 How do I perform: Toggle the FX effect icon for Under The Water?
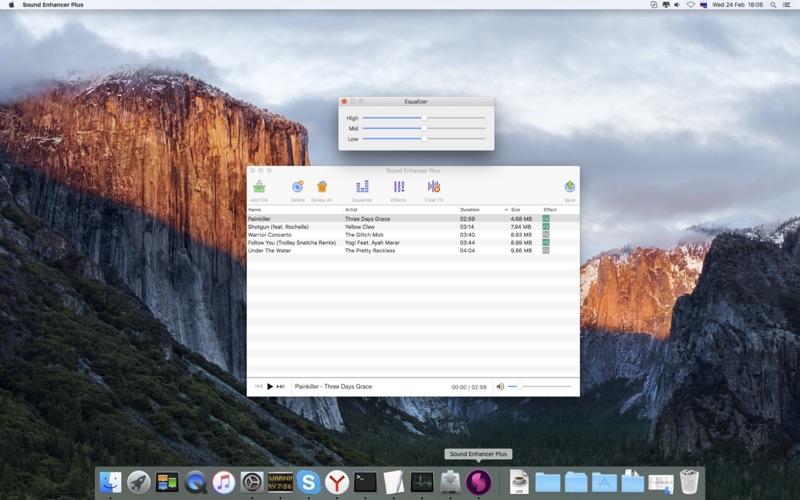(546, 251)
